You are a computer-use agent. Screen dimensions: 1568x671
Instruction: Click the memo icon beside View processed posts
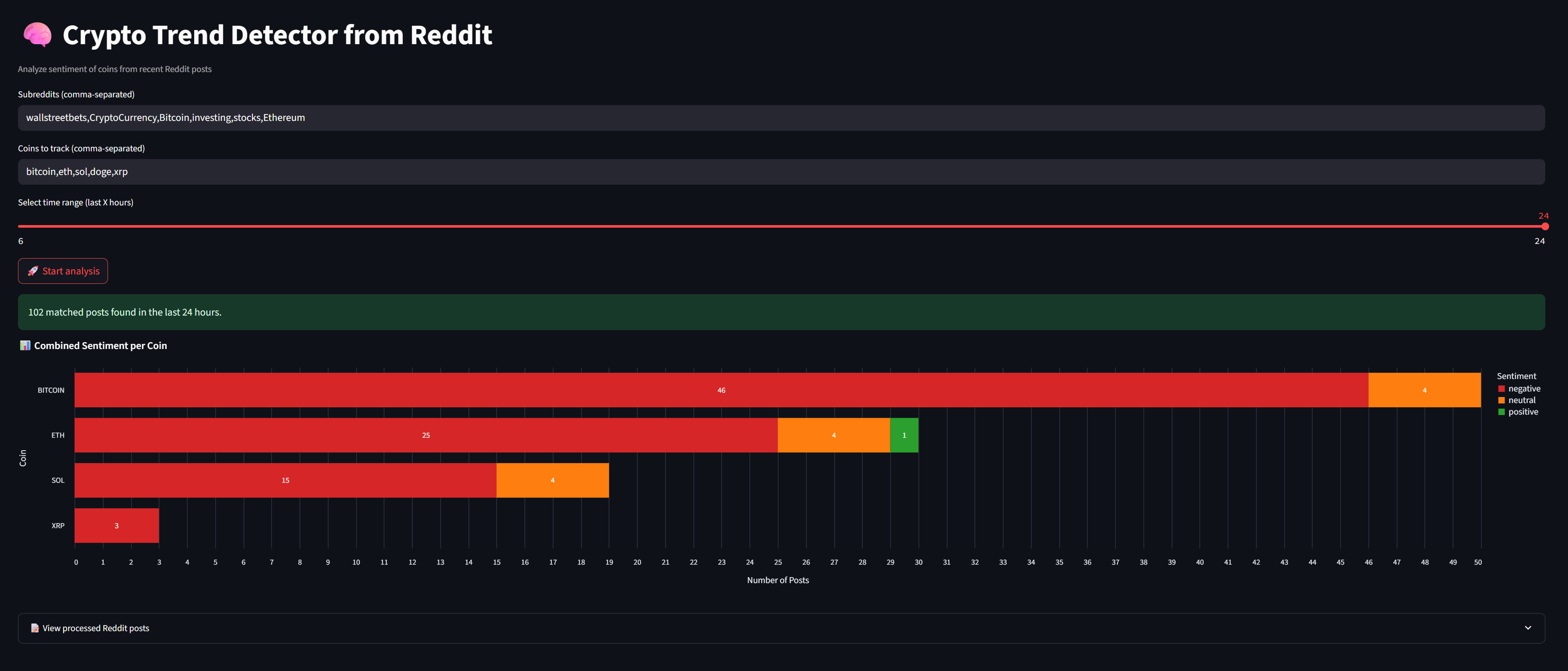pos(35,629)
